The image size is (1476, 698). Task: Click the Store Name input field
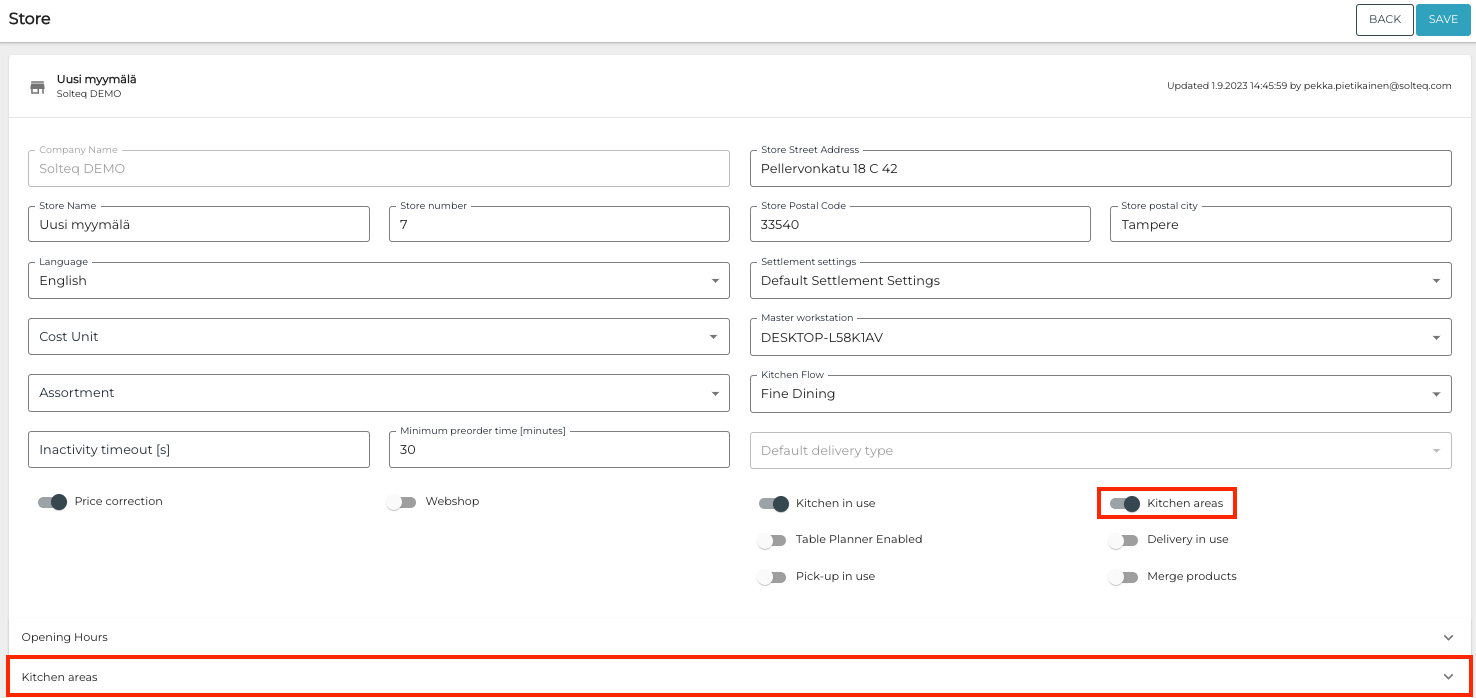tap(199, 225)
